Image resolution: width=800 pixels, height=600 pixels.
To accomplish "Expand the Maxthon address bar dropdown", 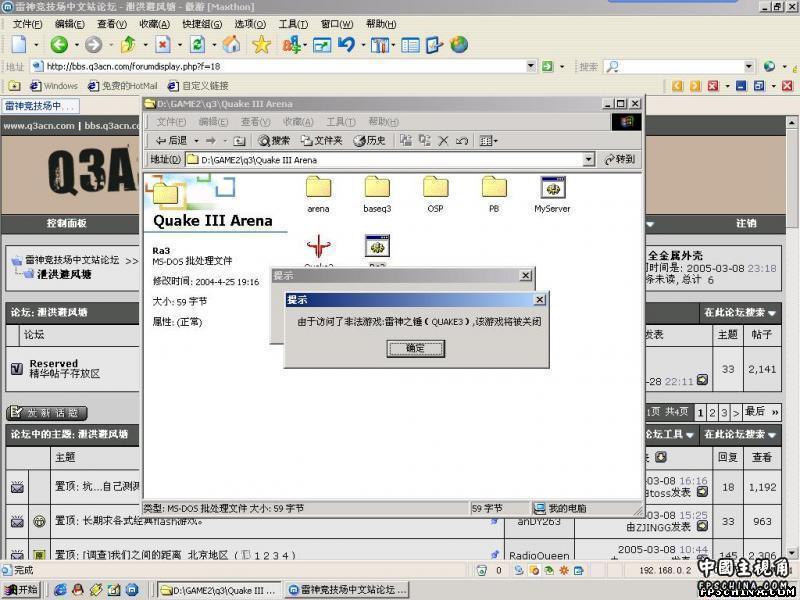I will (x=531, y=66).
